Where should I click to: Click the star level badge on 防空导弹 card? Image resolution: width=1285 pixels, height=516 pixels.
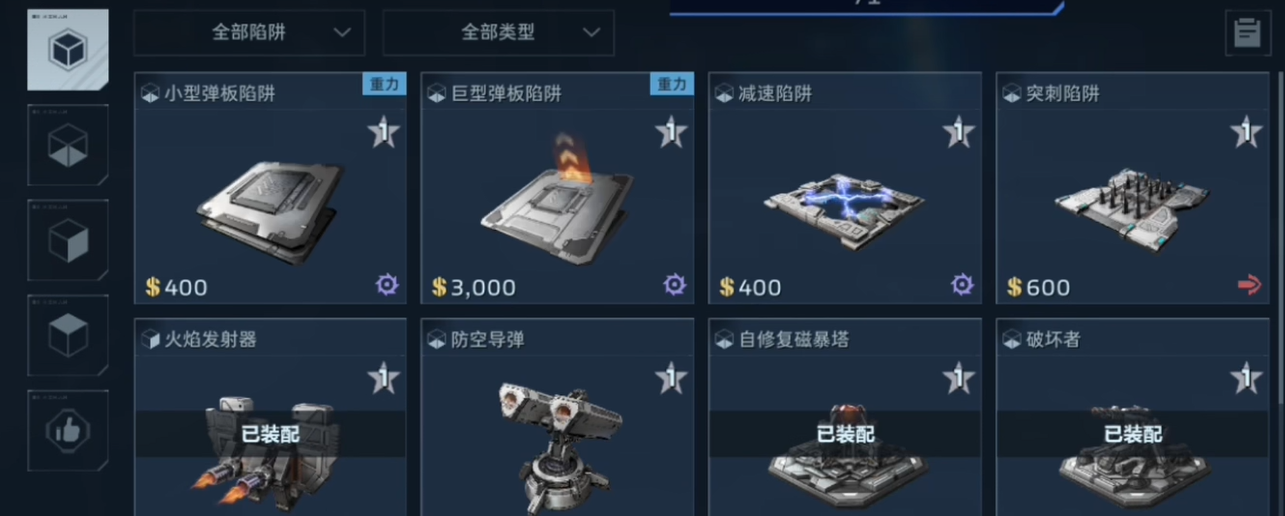(671, 378)
